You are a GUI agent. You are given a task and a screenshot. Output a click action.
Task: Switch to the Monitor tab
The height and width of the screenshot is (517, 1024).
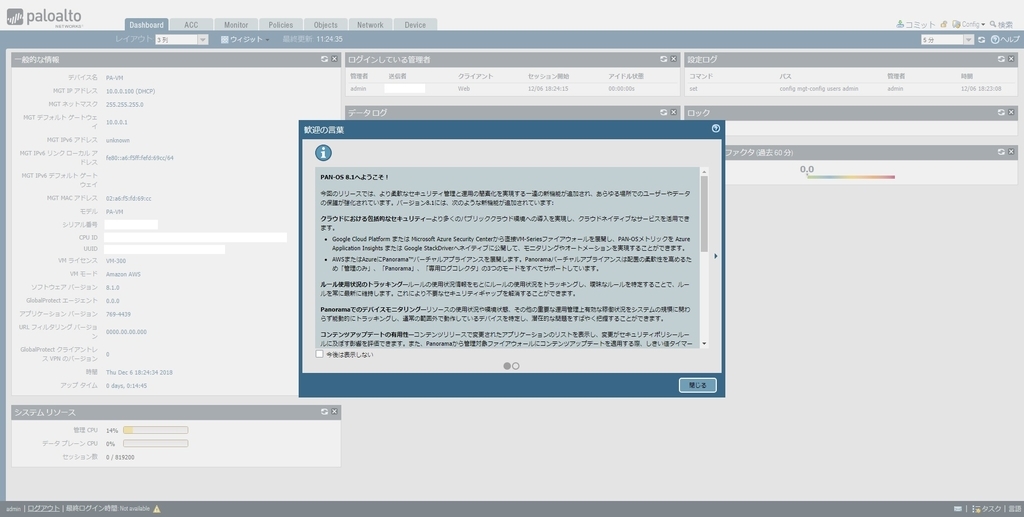point(236,25)
